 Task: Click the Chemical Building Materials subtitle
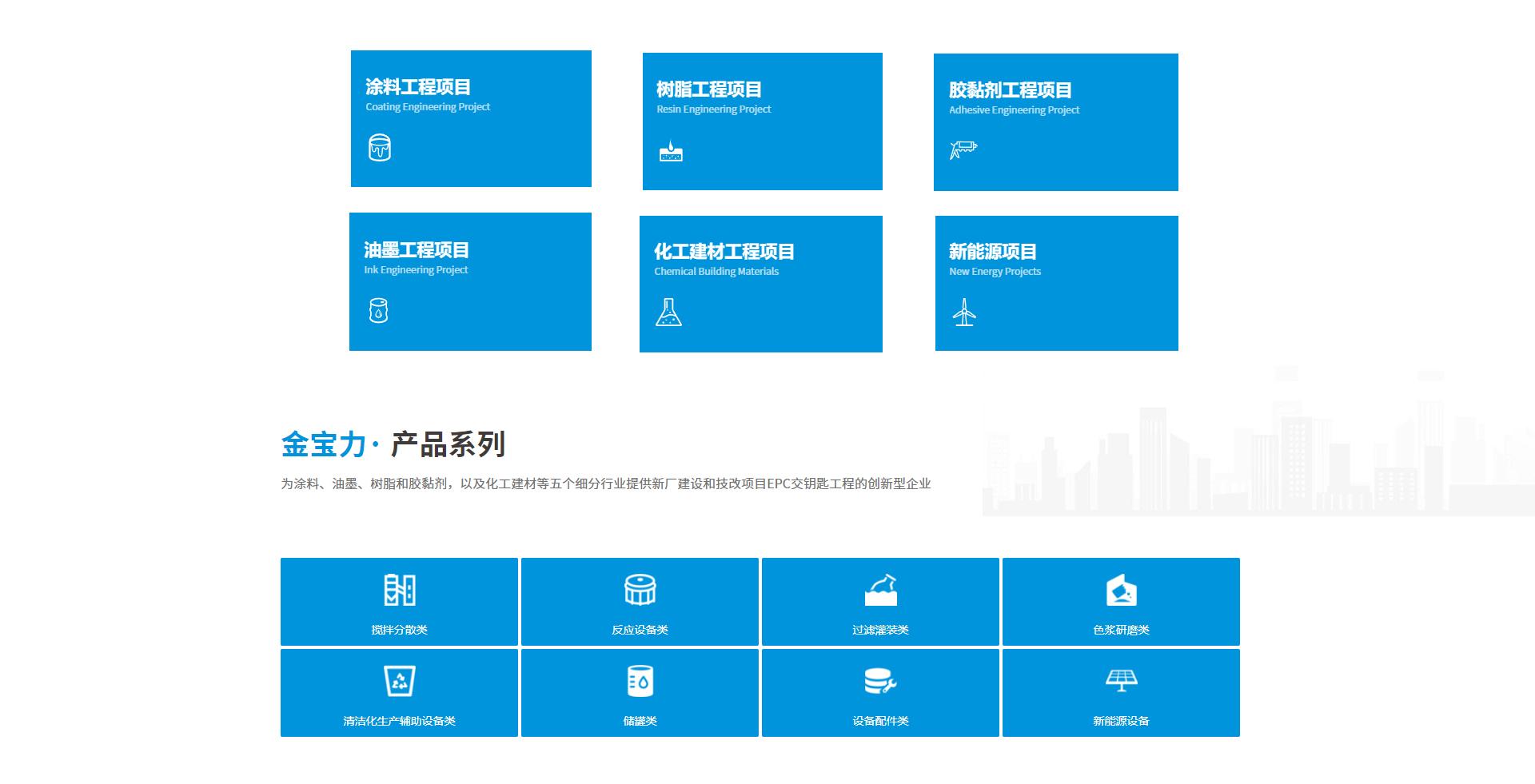pyautogui.click(x=716, y=272)
